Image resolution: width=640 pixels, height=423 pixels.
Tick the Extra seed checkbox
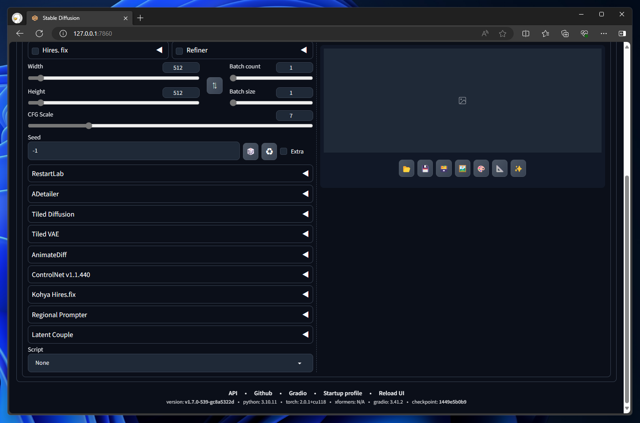tap(284, 151)
